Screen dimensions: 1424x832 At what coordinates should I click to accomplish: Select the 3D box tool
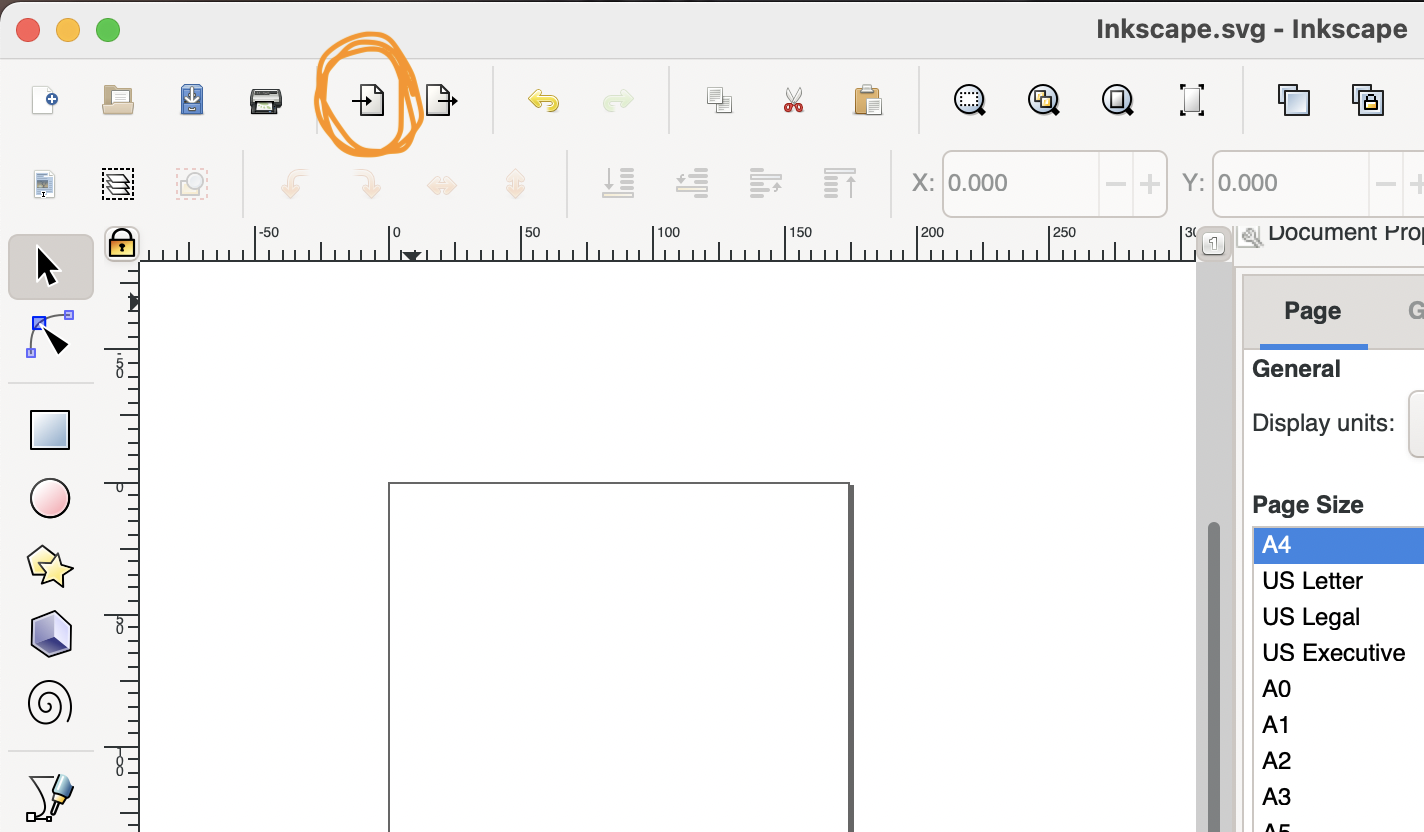50,634
